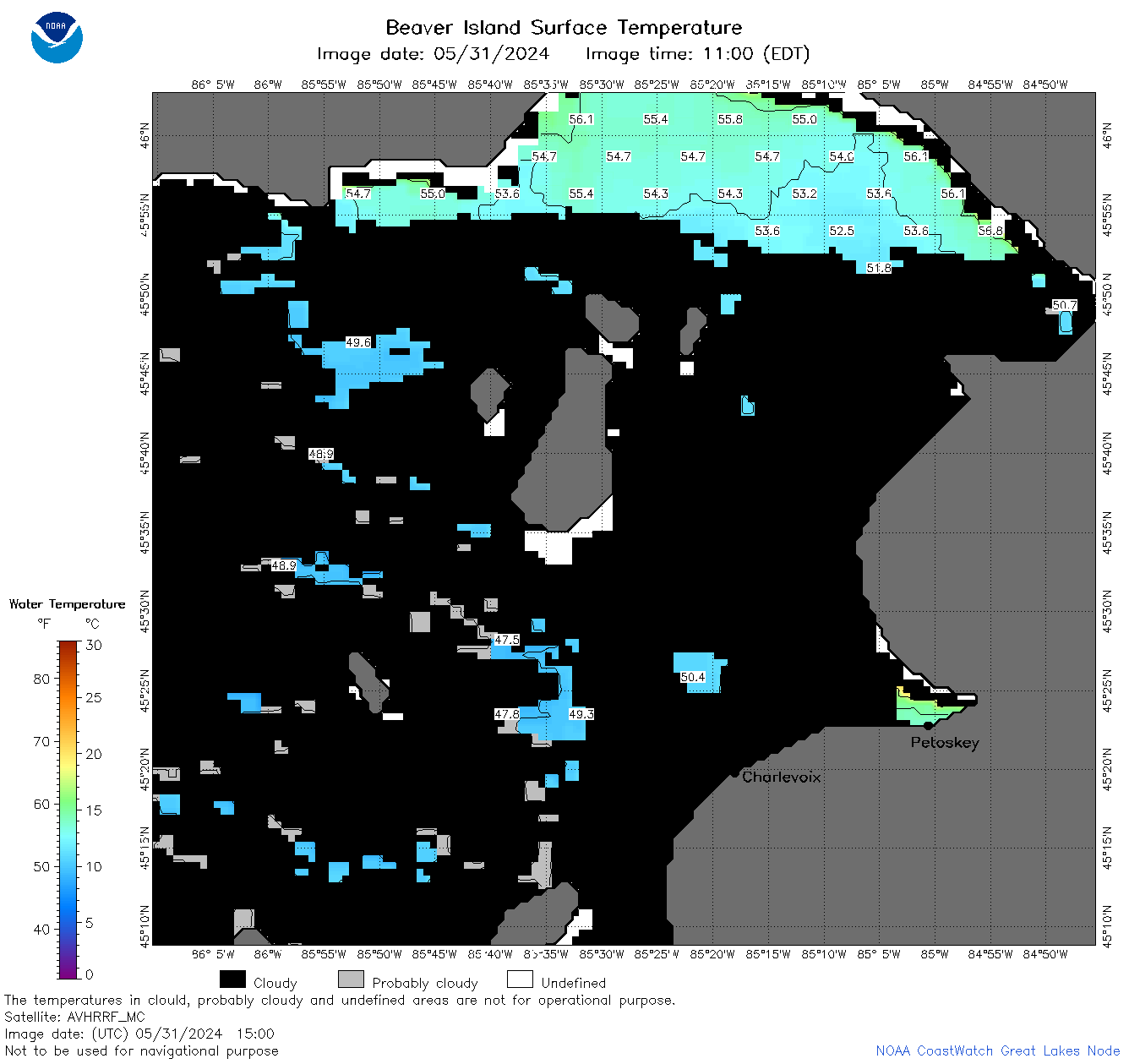Click the °C unit label on the legend
The width and height of the screenshot is (1129, 1064).
93,624
